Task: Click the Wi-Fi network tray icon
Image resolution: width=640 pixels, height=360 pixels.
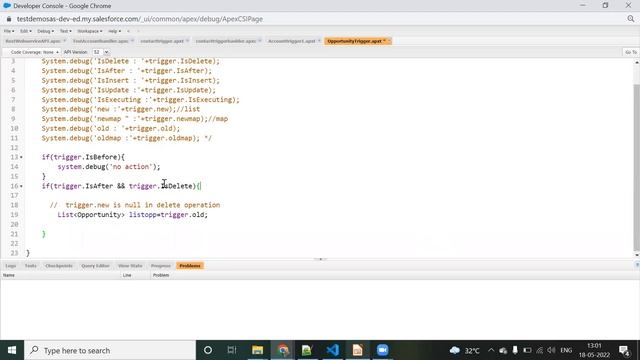Action: click(x=540, y=350)
